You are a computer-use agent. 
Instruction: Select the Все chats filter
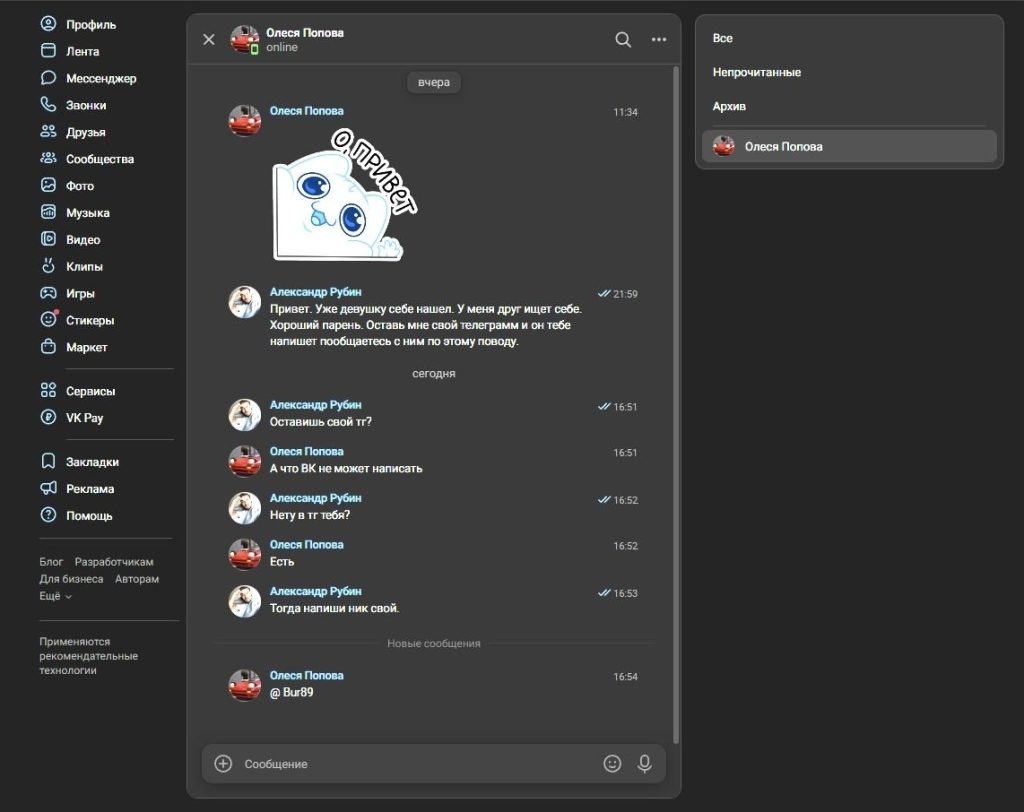[x=722, y=38]
